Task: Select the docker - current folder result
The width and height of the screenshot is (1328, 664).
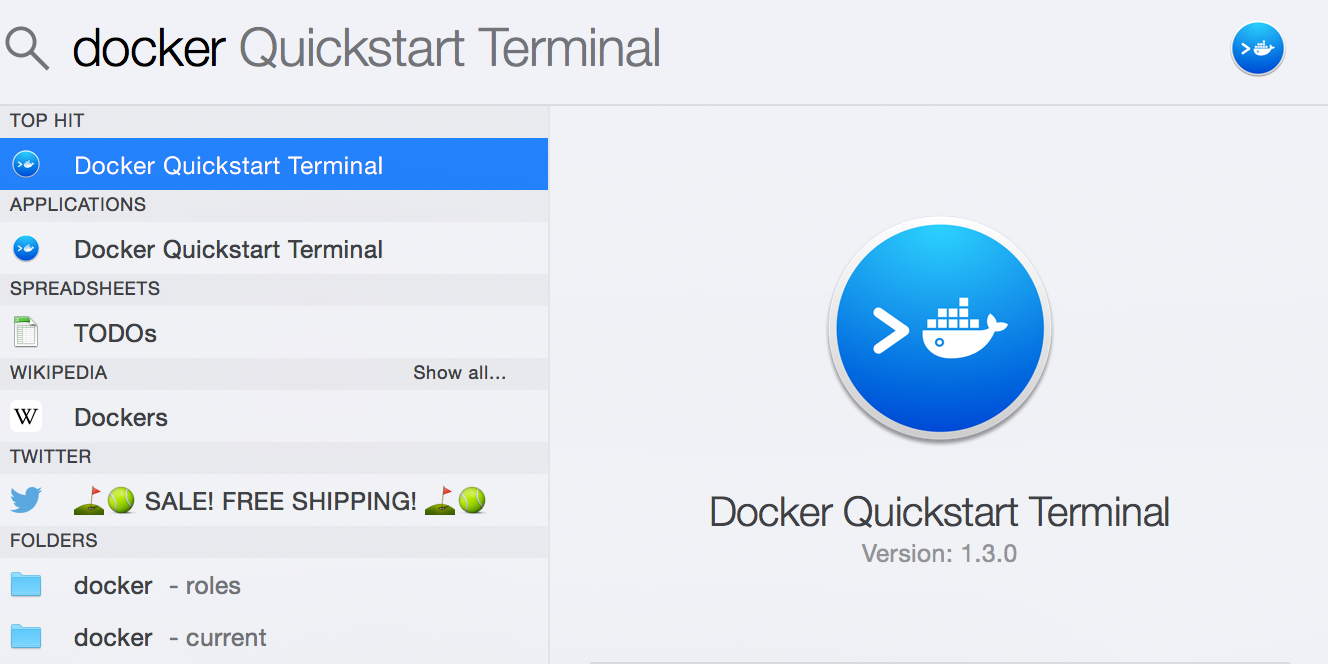Action: click(x=170, y=637)
